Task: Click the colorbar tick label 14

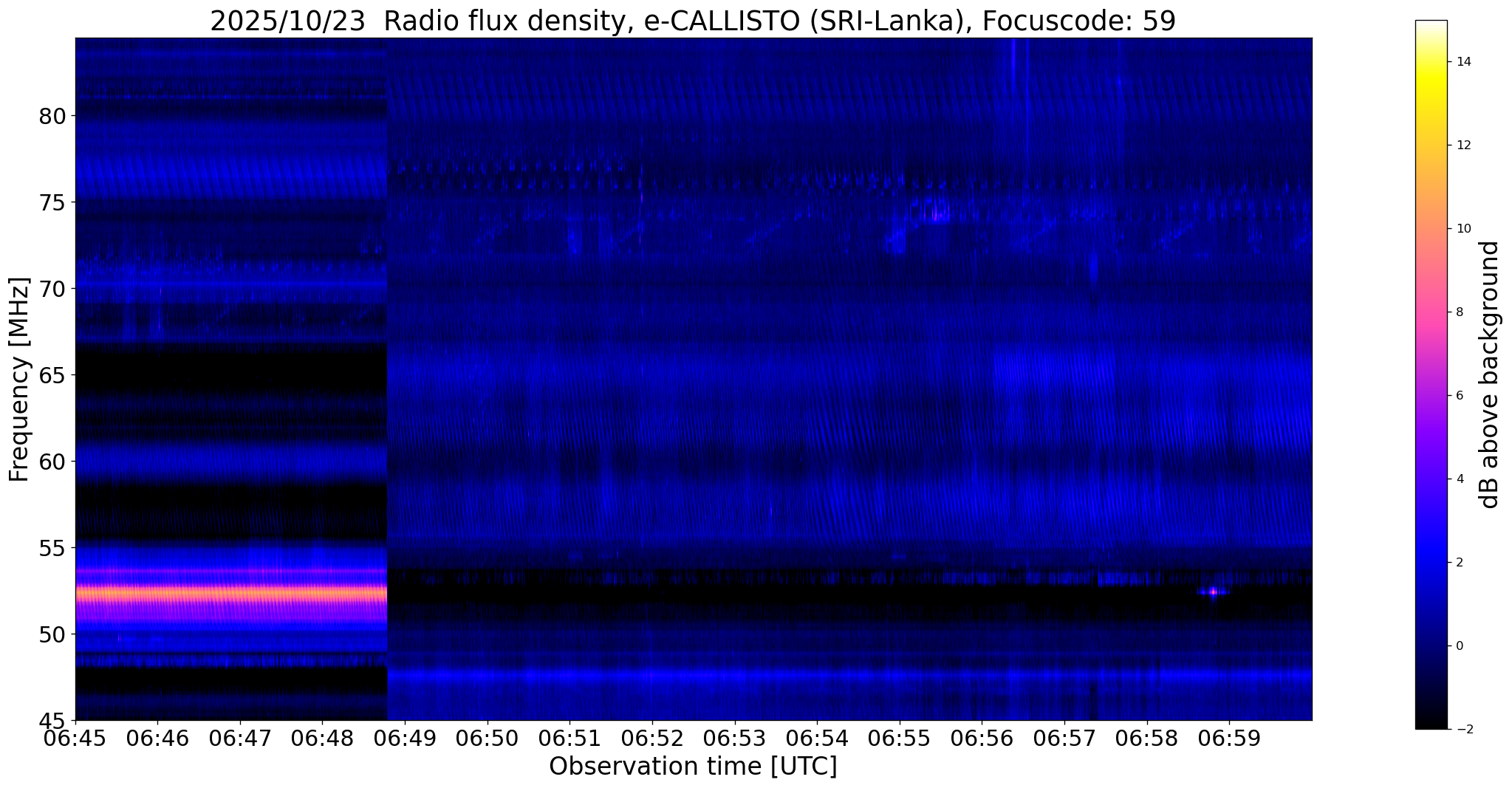Action: click(x=1463, y=62)
